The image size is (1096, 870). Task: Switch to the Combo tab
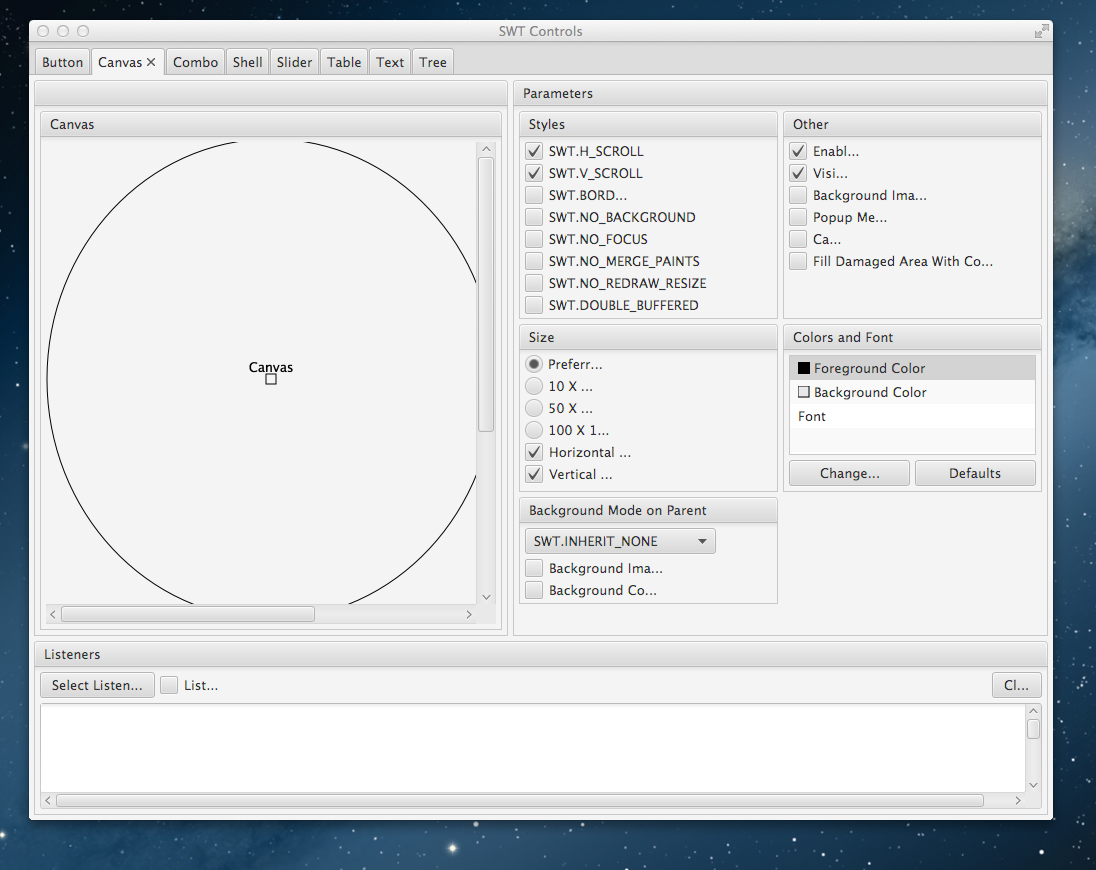click(195, 62)
